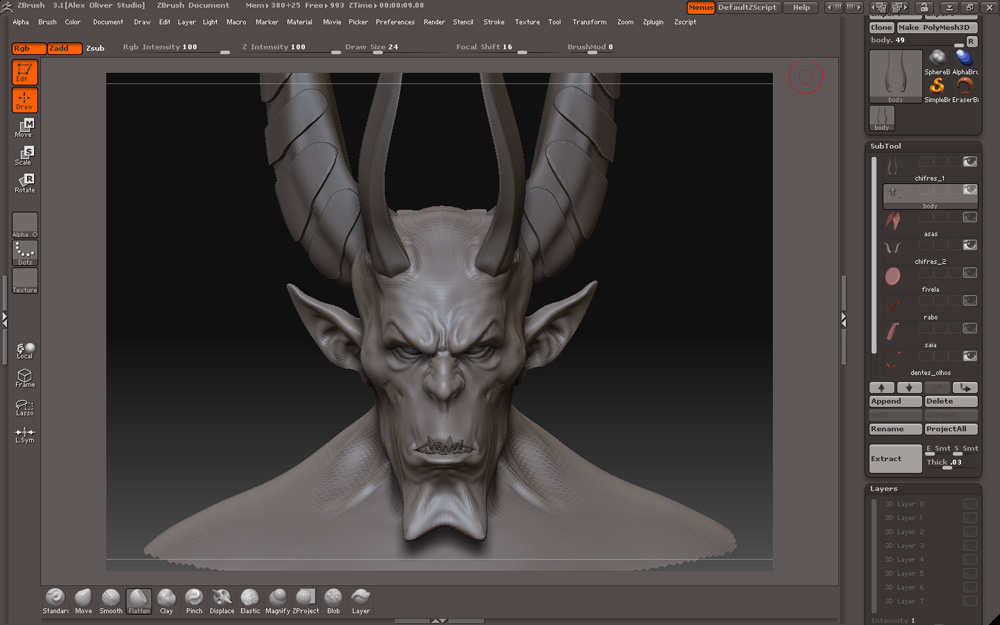Viewport: 1000px width, 625px height.
Task: Enable the Lasso selection button
Action: 25,407
